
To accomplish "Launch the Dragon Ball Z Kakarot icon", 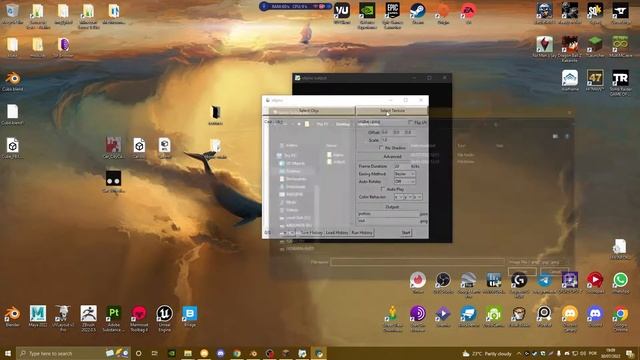I will pos(569,48).
